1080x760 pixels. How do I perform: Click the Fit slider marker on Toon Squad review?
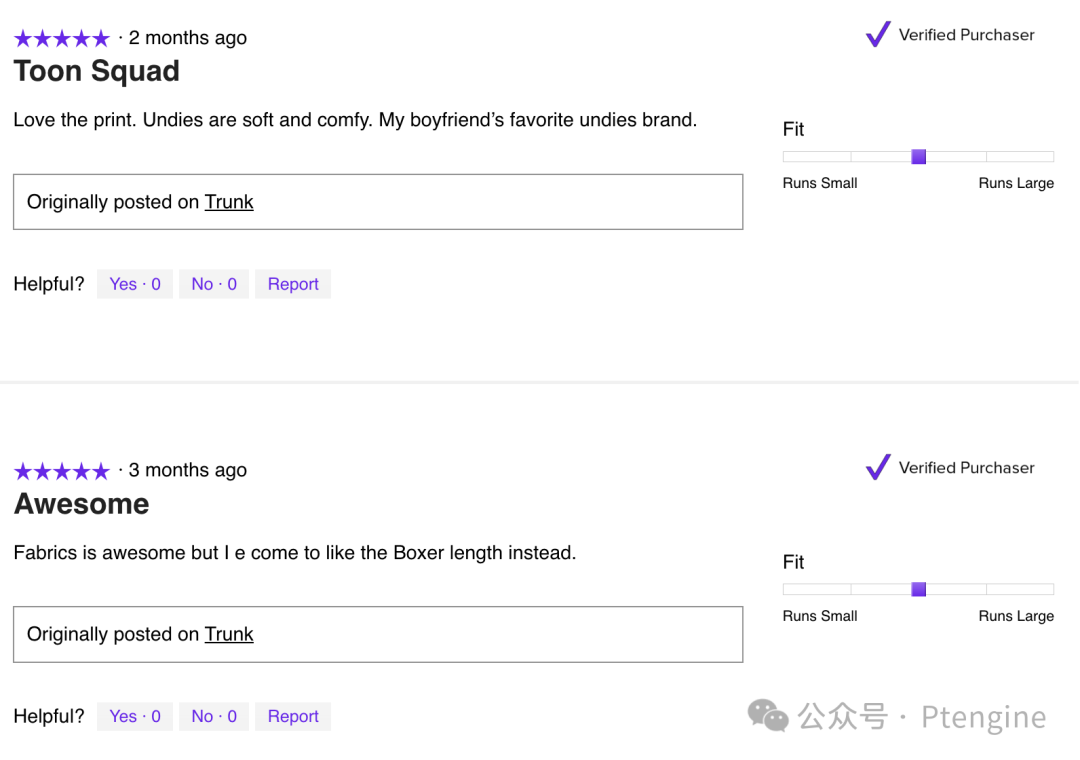(x=919, y=157)
